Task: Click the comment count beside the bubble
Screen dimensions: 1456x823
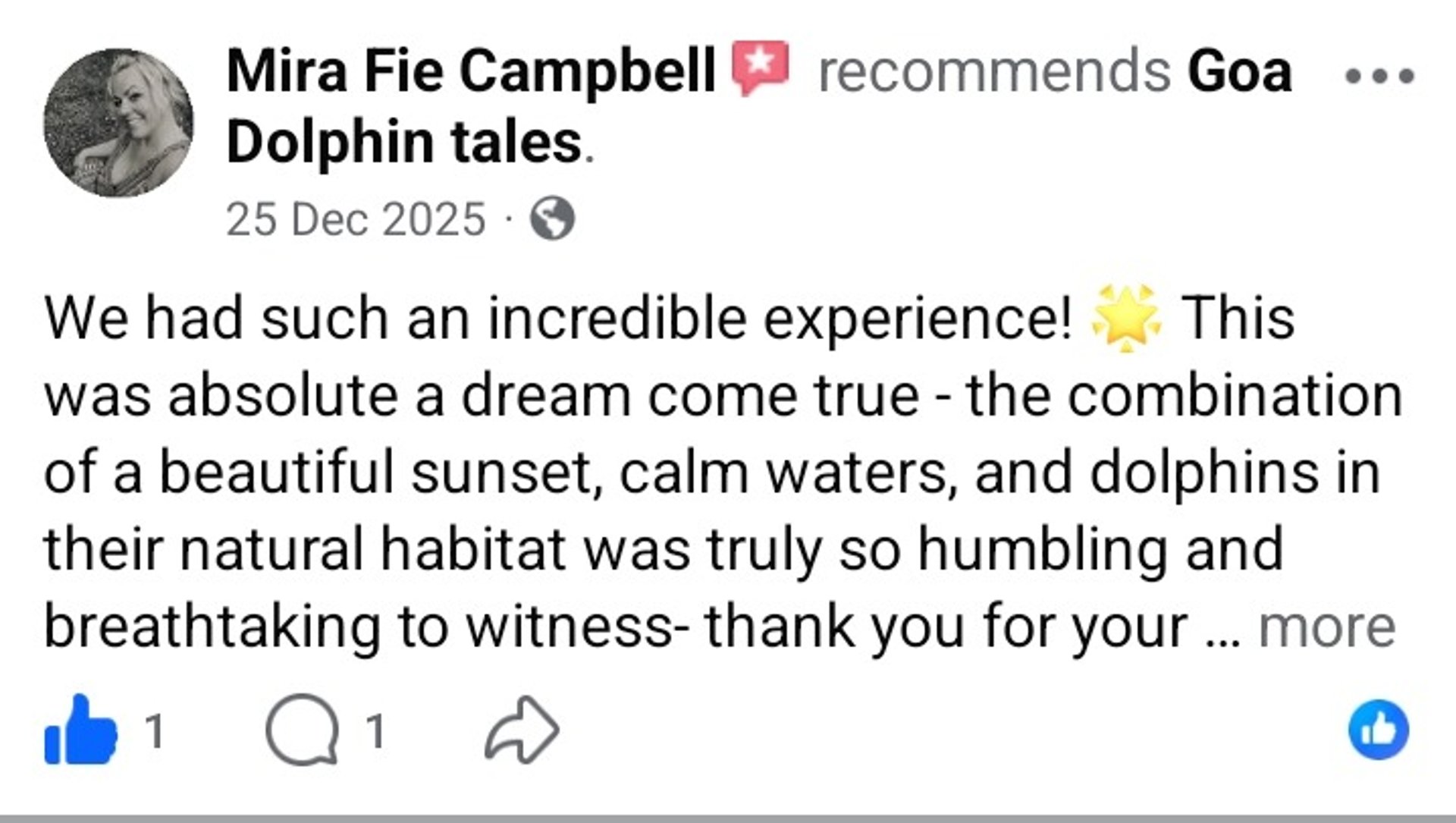Action: point(375,731)
